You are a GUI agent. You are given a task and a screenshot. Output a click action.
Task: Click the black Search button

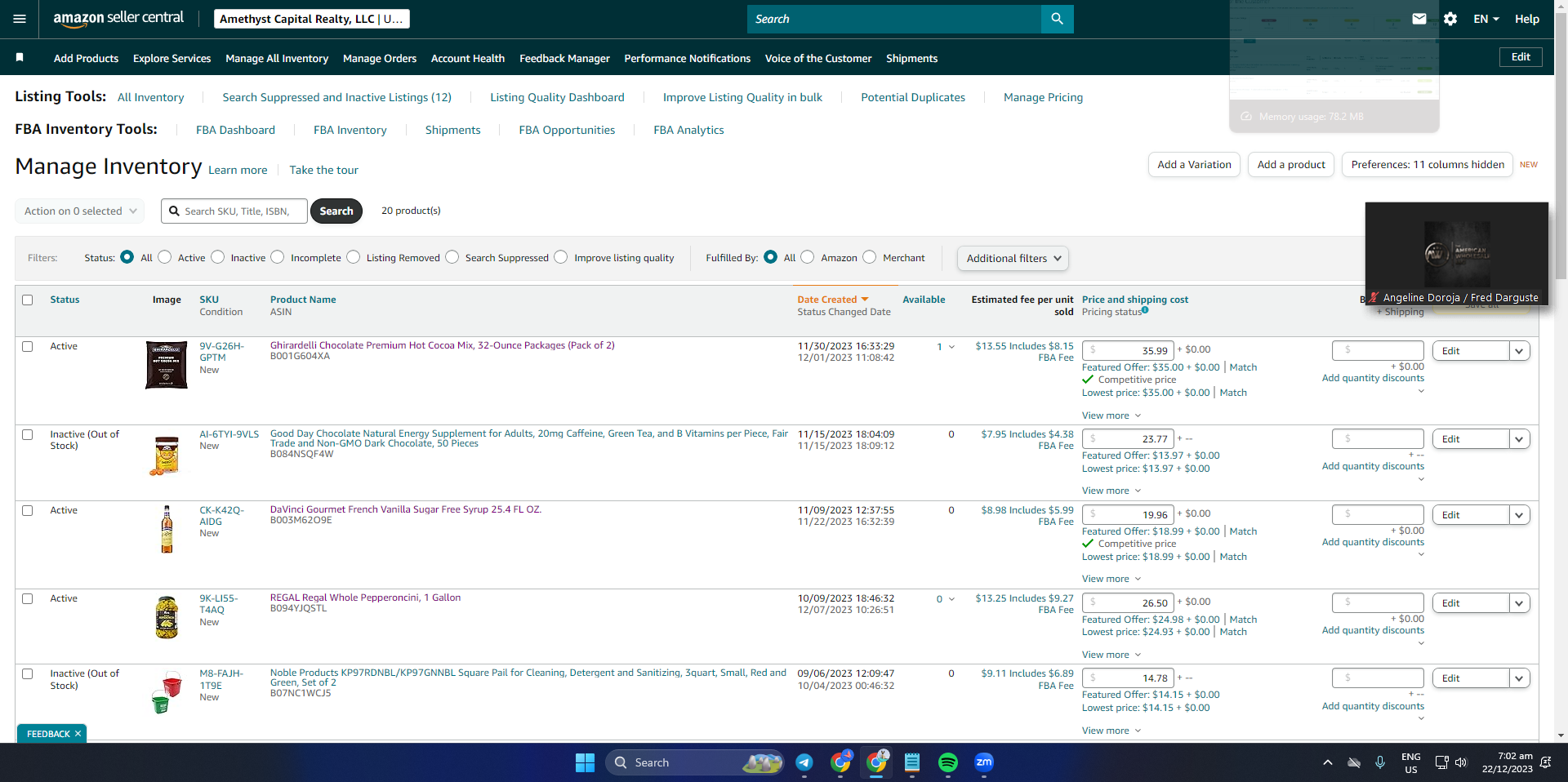(x=336, y=211)
